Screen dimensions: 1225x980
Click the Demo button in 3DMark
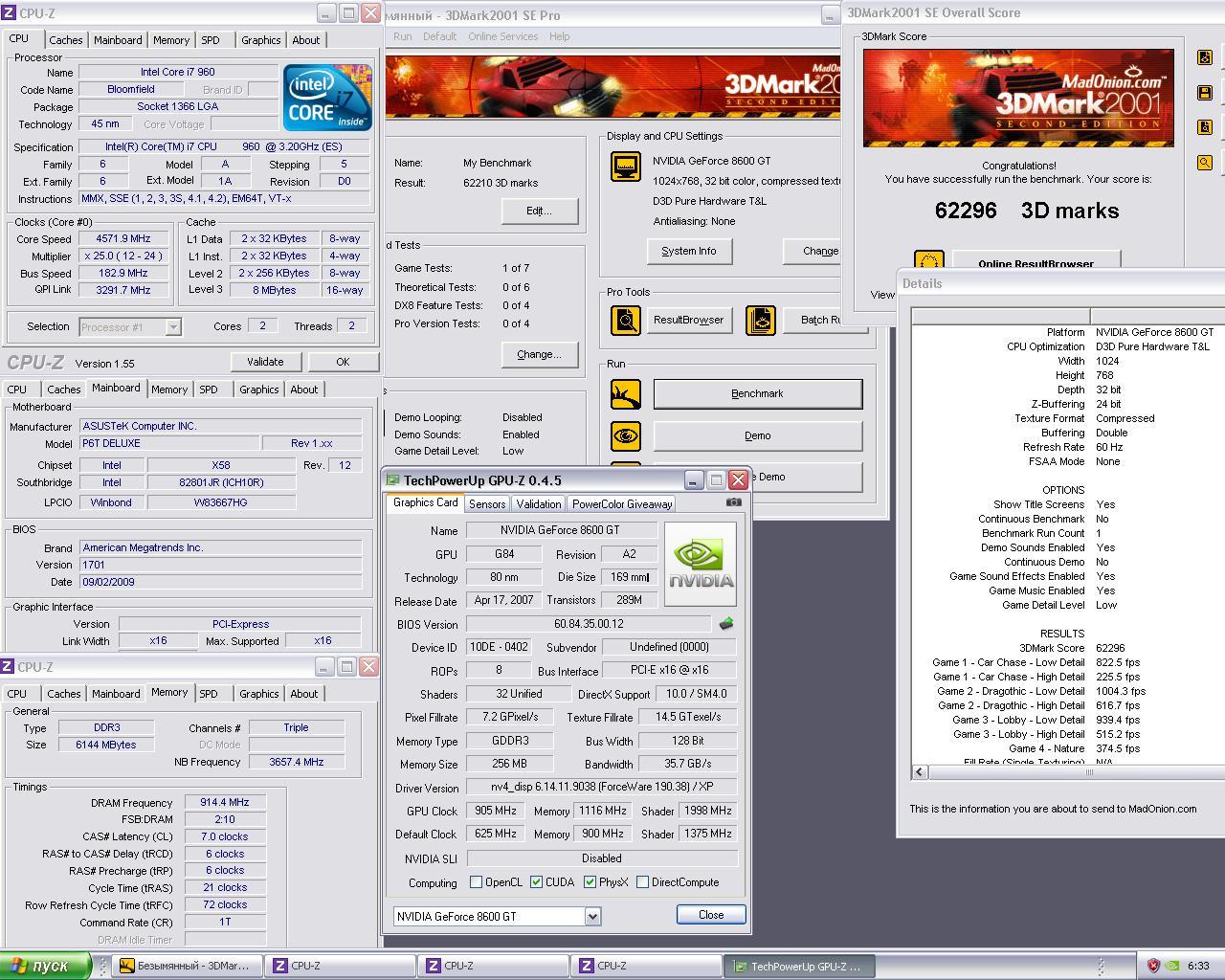[757, 435]
